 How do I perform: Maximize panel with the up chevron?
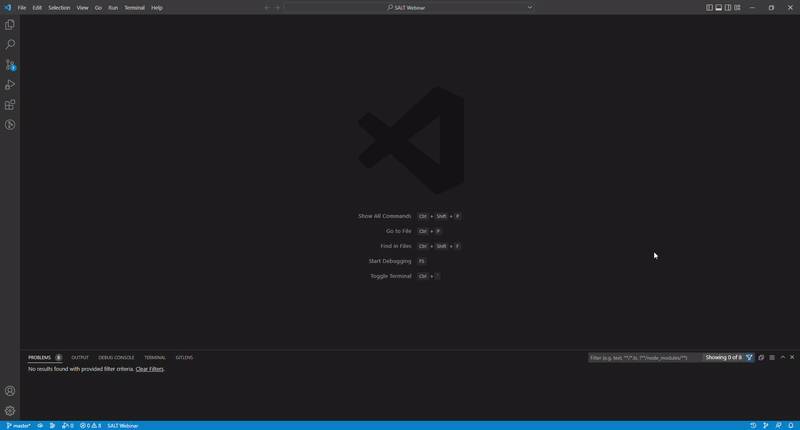coord(783,358)
